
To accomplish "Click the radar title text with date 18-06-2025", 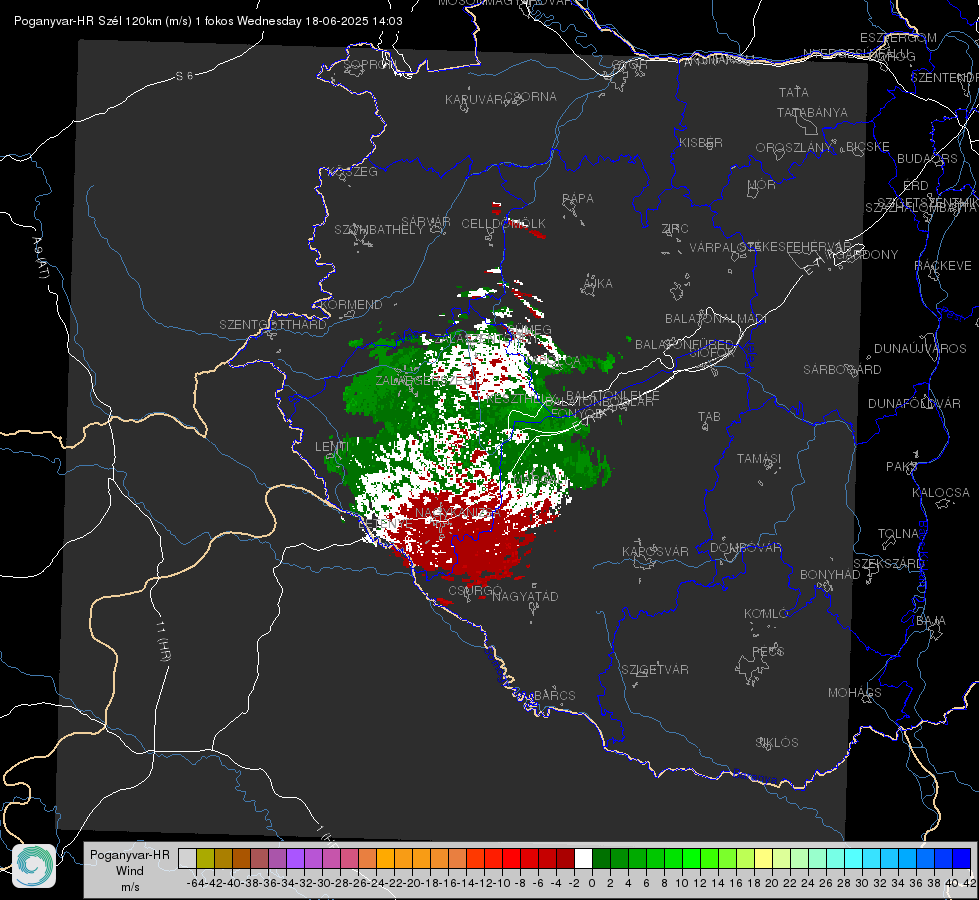I will click(x=208, y=21).
